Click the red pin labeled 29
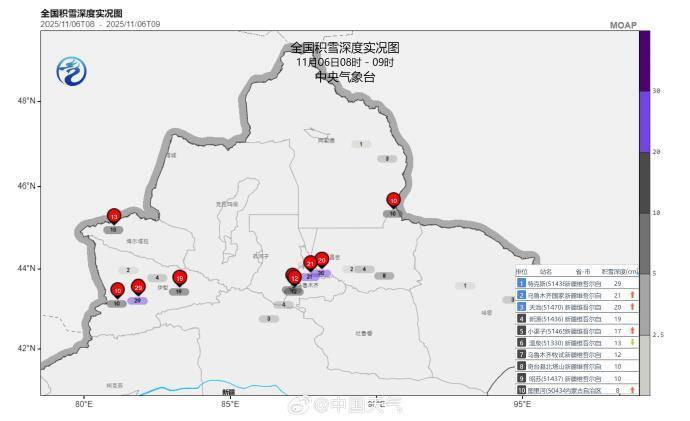690x421 pixels. (137, 288)
